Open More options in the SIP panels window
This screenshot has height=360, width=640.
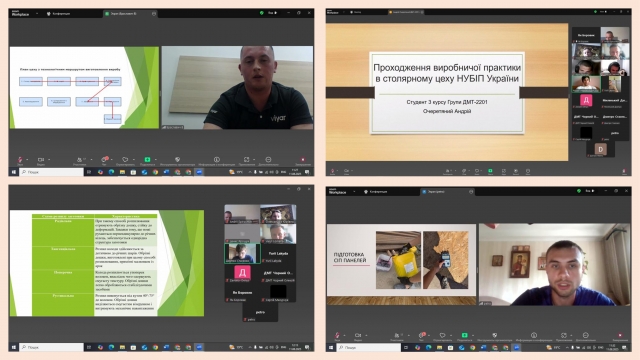coord(585,336)
